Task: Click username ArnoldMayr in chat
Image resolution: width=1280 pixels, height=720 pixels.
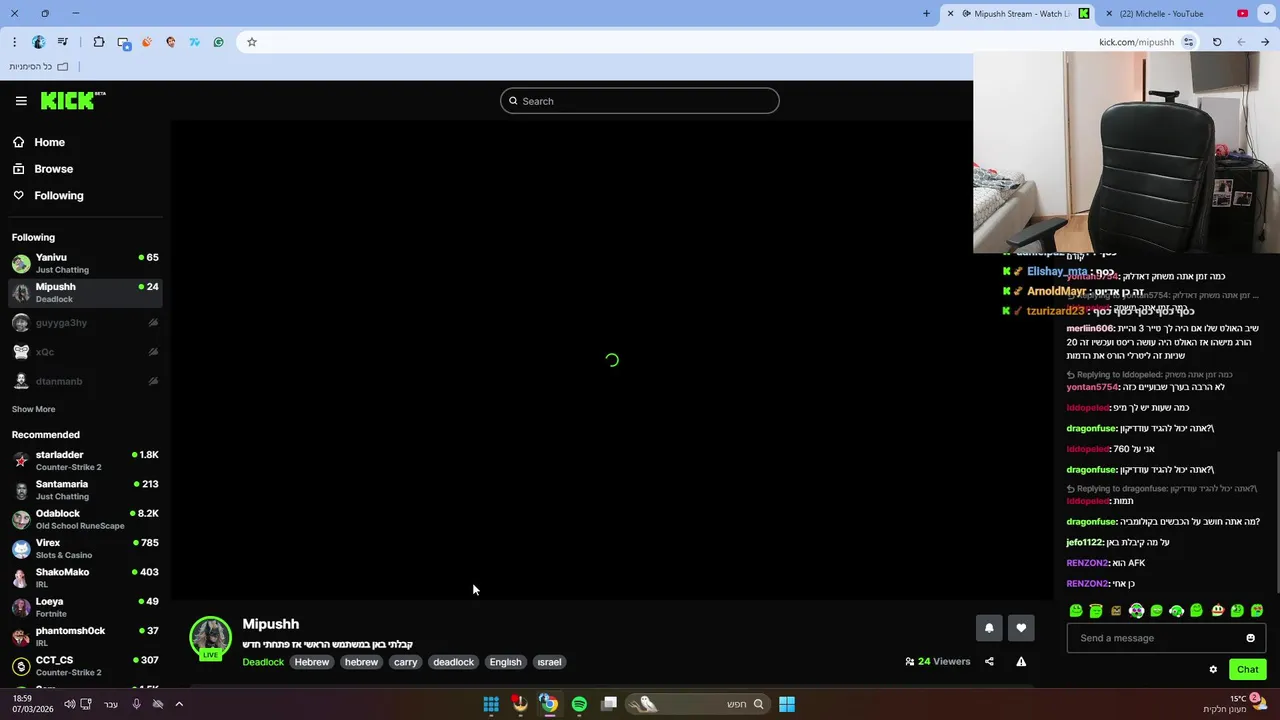Action: 1056,291
